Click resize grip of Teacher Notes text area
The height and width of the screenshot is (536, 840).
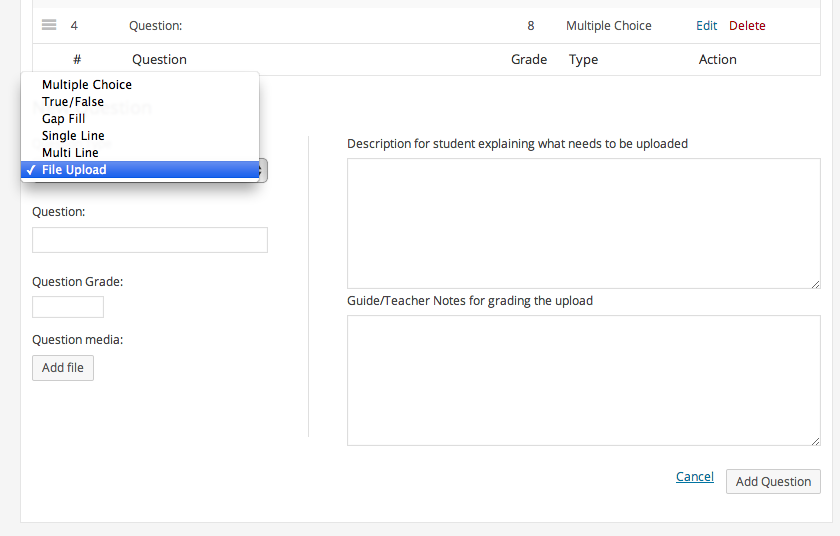click(x=816, y=441)
